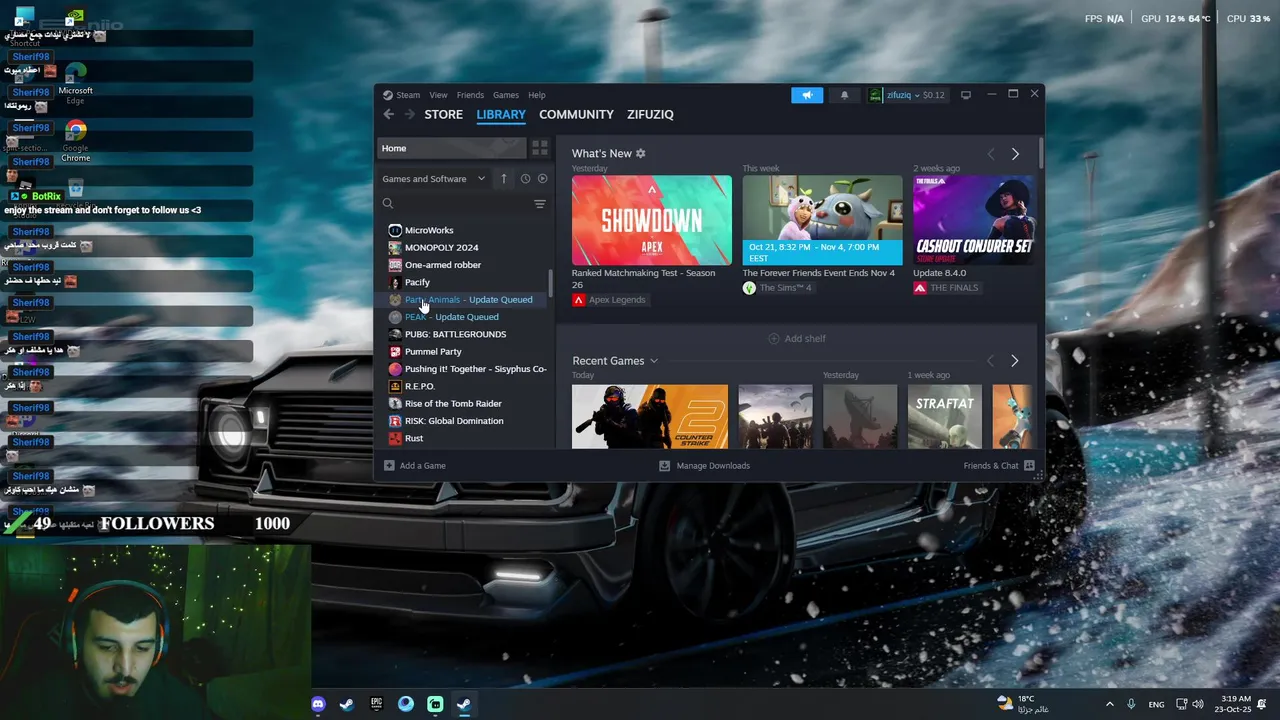Open STRAFTAT recent game tile
The width and height of the screenshot is (1280, 720).
point(945,416)
